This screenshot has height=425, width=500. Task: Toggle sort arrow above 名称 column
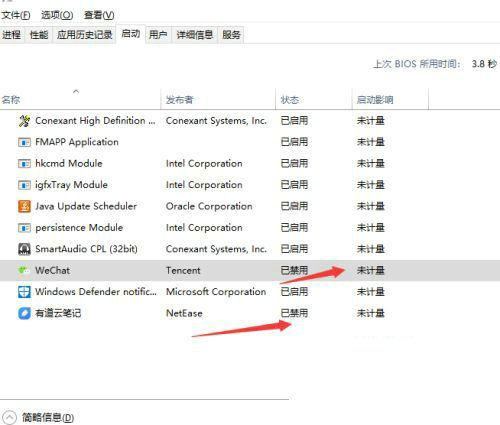click(x=76, y=91)
